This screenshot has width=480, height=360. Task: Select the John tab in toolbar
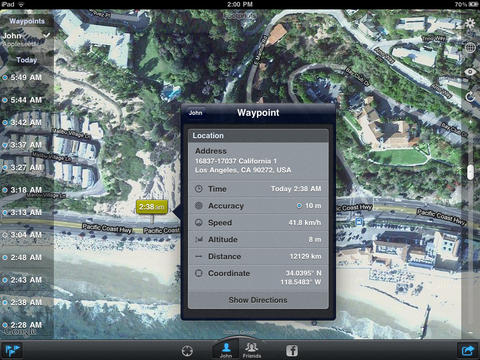(x=226, y=350)
